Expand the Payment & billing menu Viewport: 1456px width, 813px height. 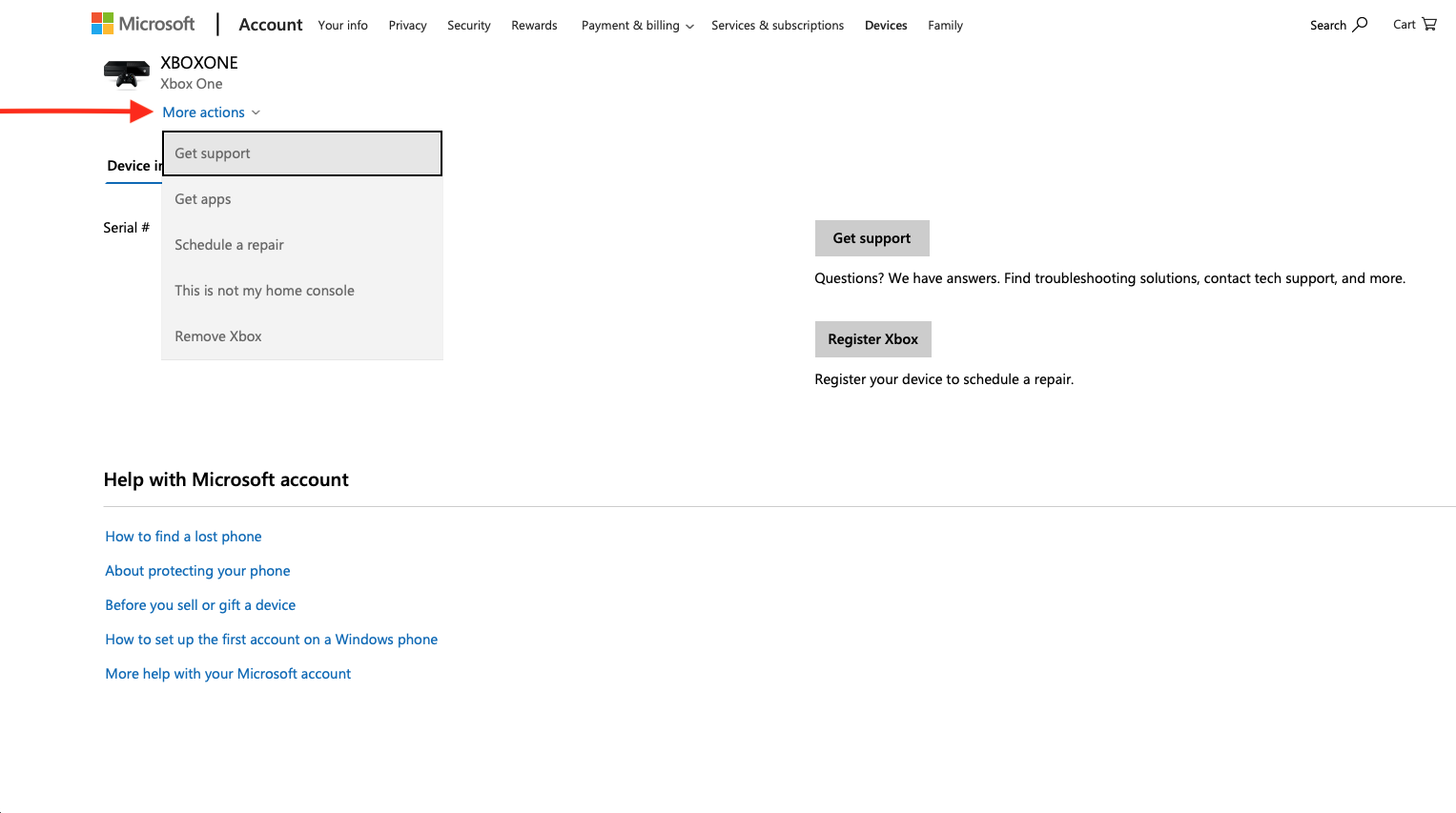point(637,26)
